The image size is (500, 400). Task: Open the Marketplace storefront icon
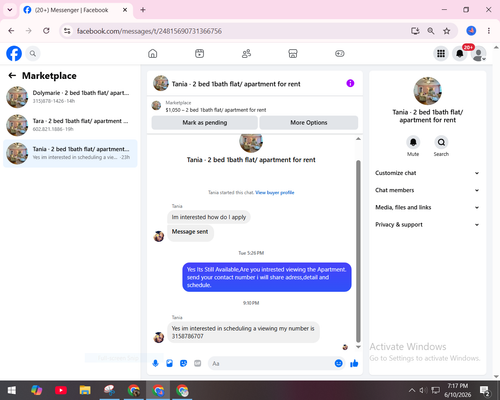293,53
